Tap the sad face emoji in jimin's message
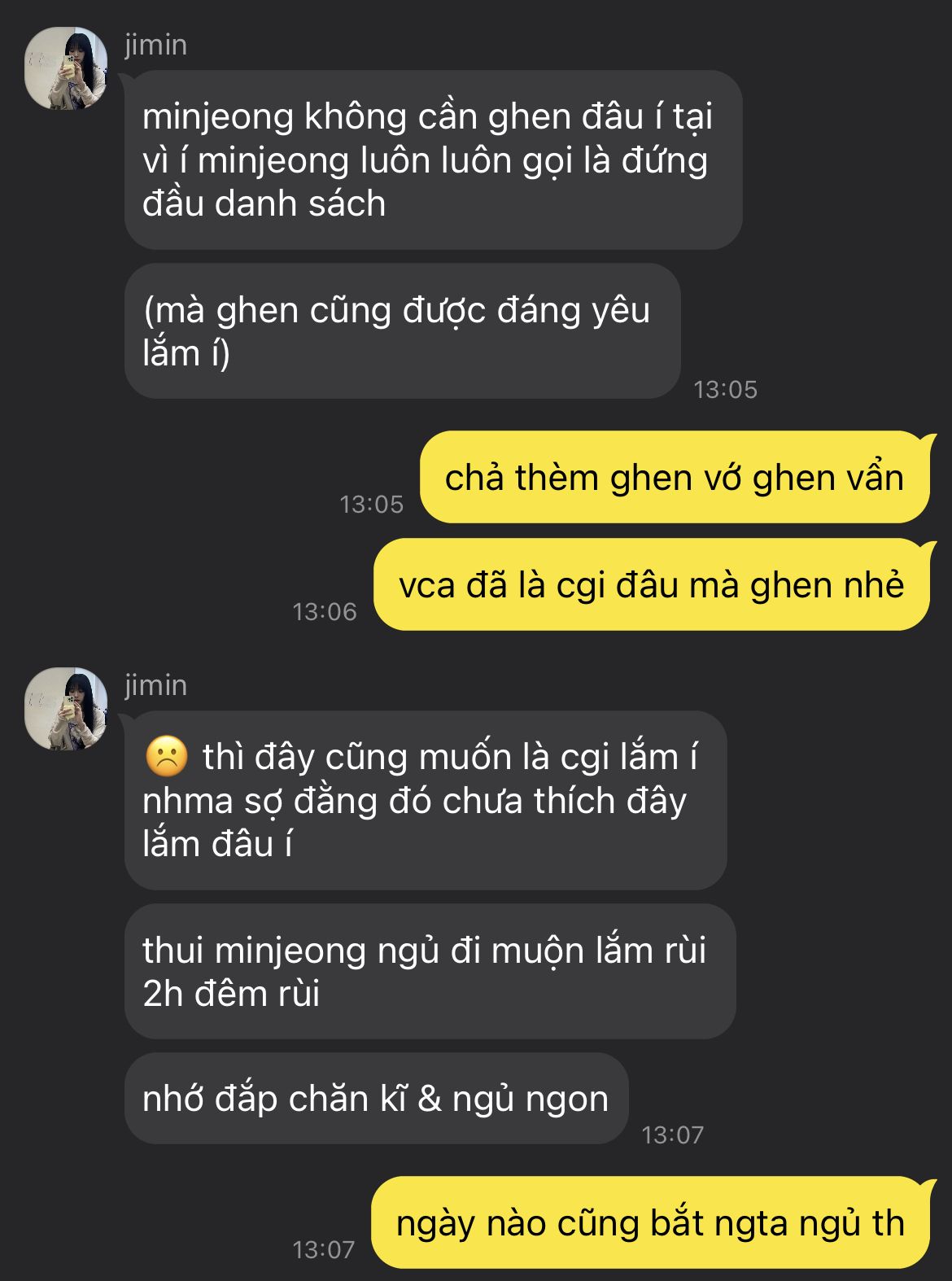Viewport: 952px width, 1281px height. click(x=167, y=756)
